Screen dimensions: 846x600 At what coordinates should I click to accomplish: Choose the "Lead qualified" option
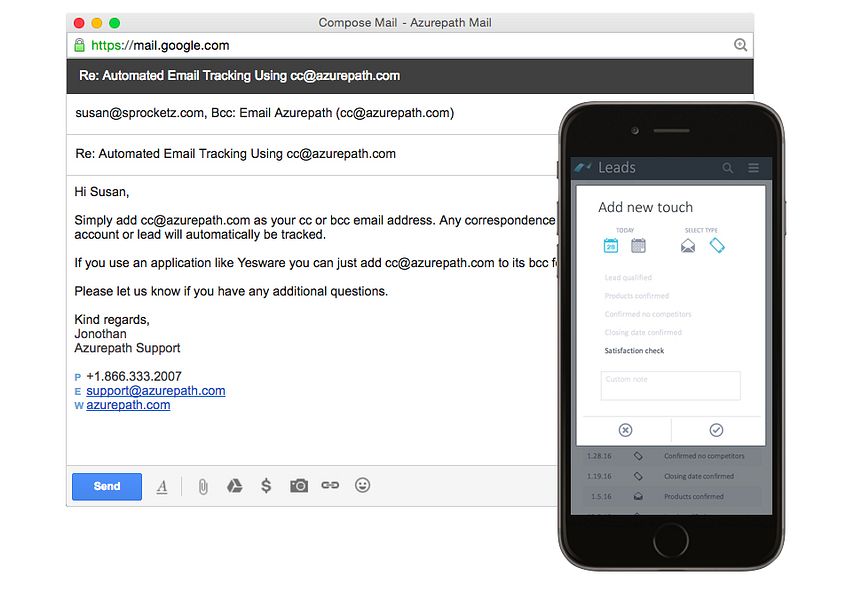click(x=628, y=277)
